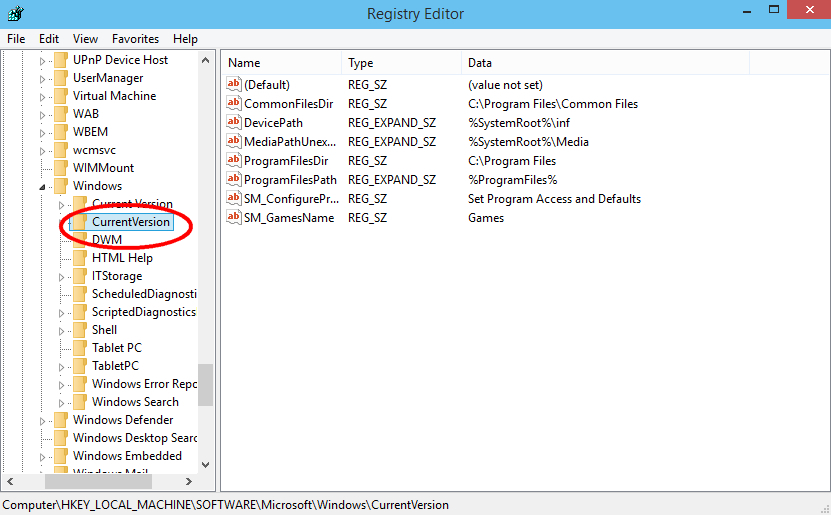Select the DWM key
The image size is (831, 515).
(107, 240)
